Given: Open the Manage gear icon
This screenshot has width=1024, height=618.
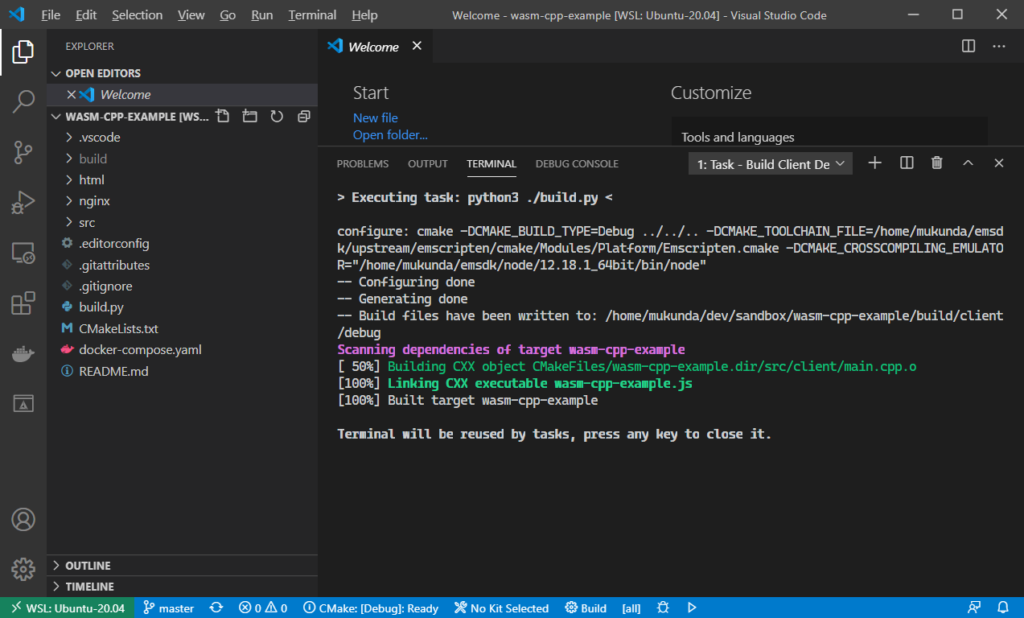Looking at the screenshot, I should (x=23, y=569).
